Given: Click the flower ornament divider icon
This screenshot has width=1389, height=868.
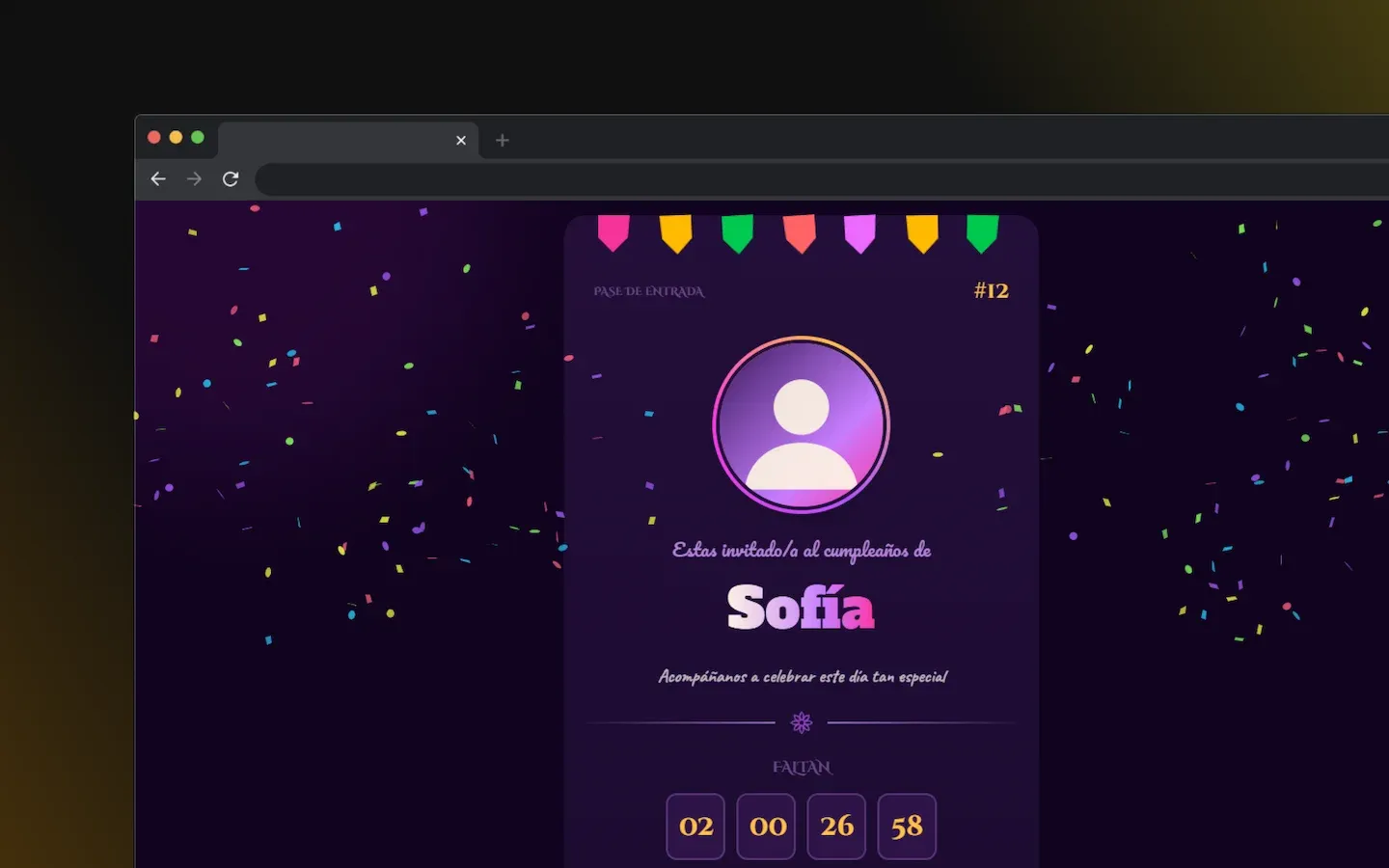Looking at the screenshot, I should 802,722.
